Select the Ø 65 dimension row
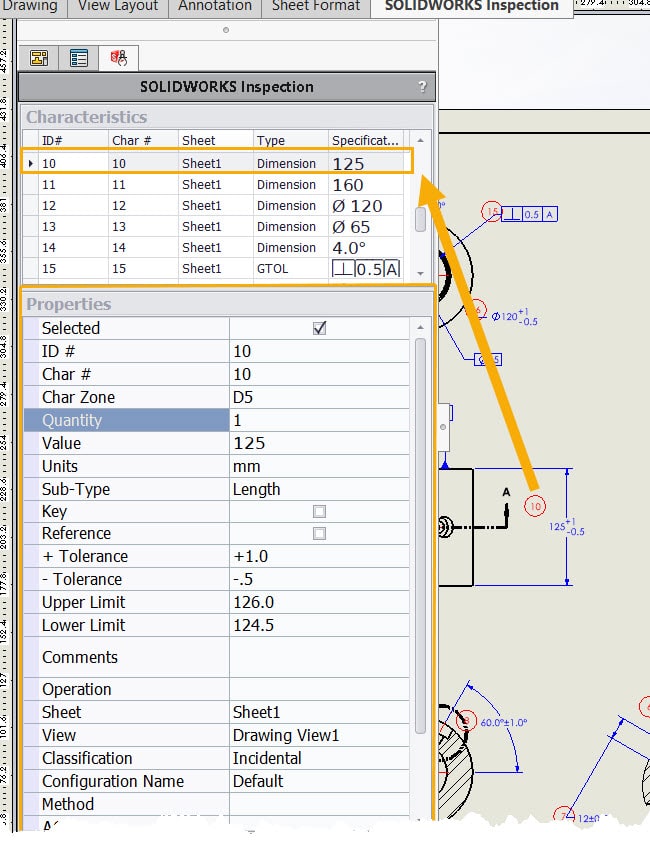This screenshot has width=650, height=841. 213,227
